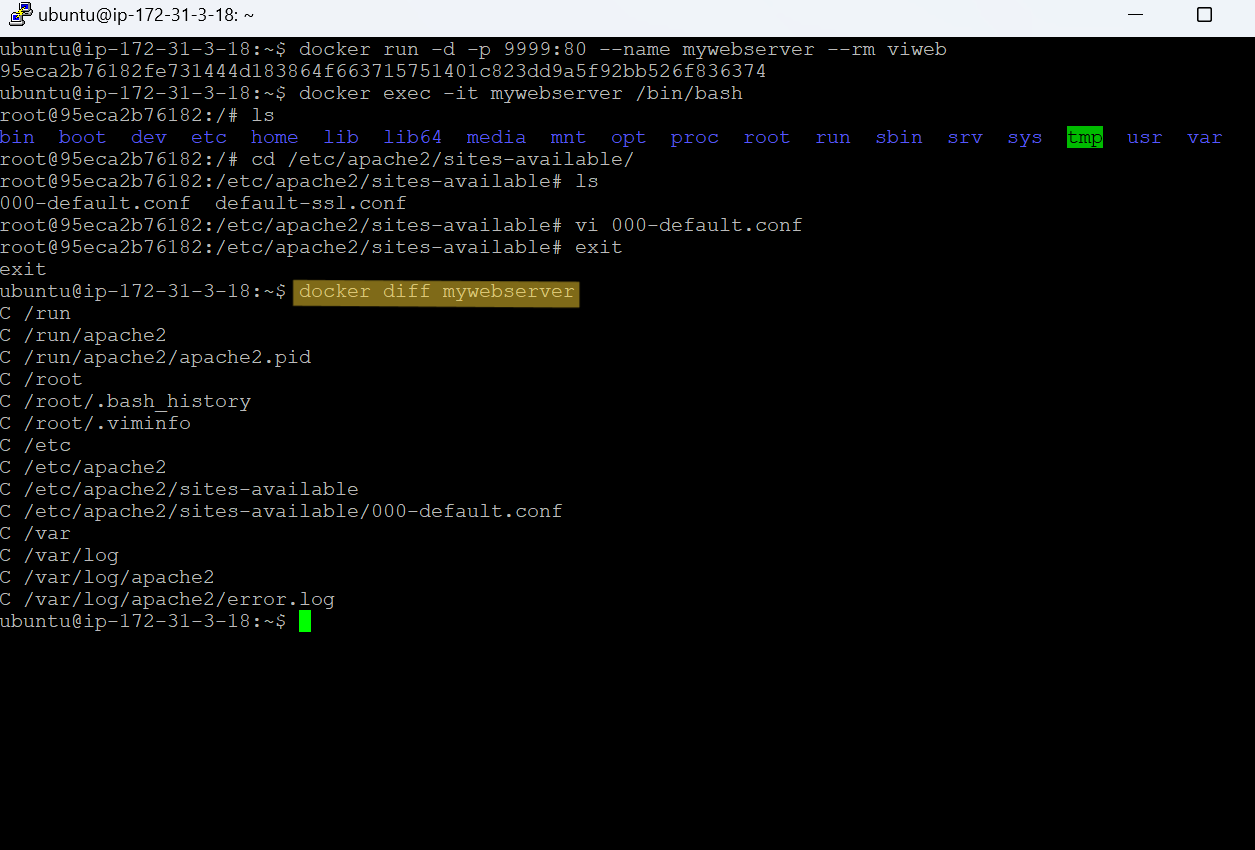The width and height of the screenshot is (1255, 850).
Task: Click the 'sbin' directory name
Action: [x=899, y=138]
